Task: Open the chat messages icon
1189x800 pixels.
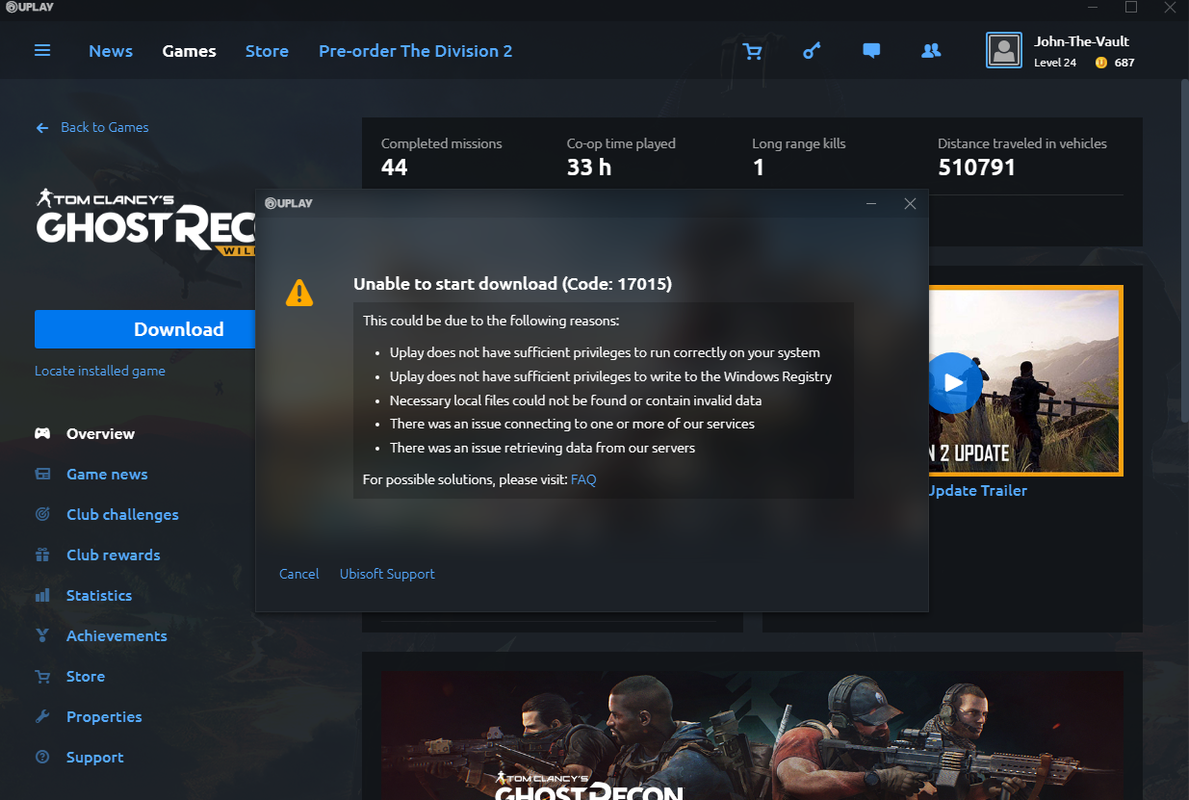Action: click(x=871, y=51)
